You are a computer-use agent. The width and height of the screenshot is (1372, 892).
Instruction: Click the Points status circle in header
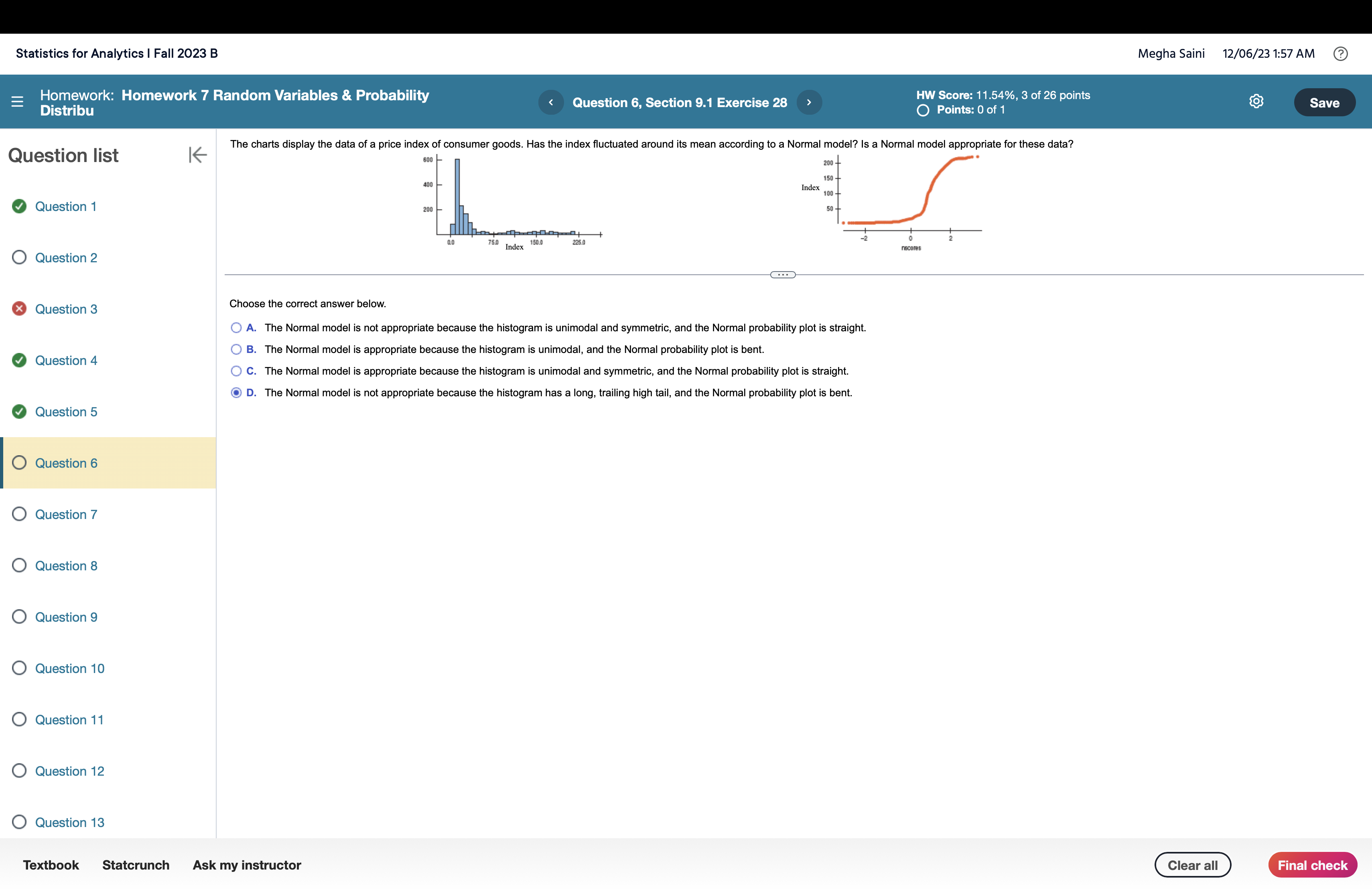tap(923, 110)
